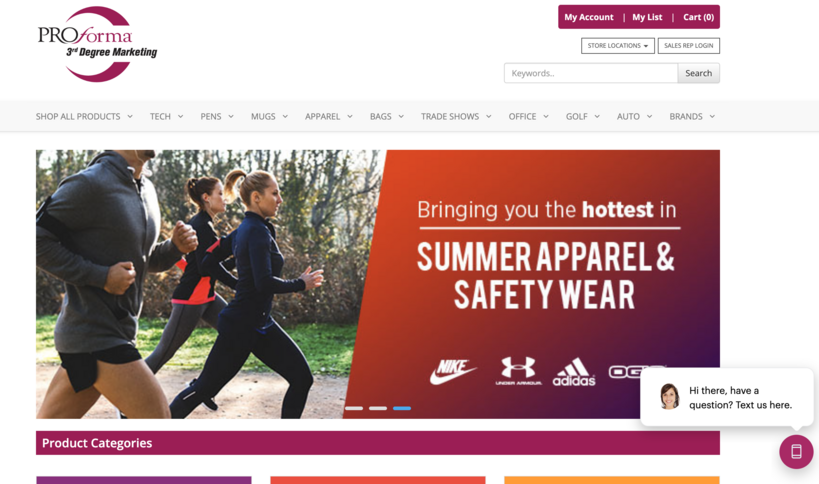Open the Golf menu item
819x484 pixels.
582,116
